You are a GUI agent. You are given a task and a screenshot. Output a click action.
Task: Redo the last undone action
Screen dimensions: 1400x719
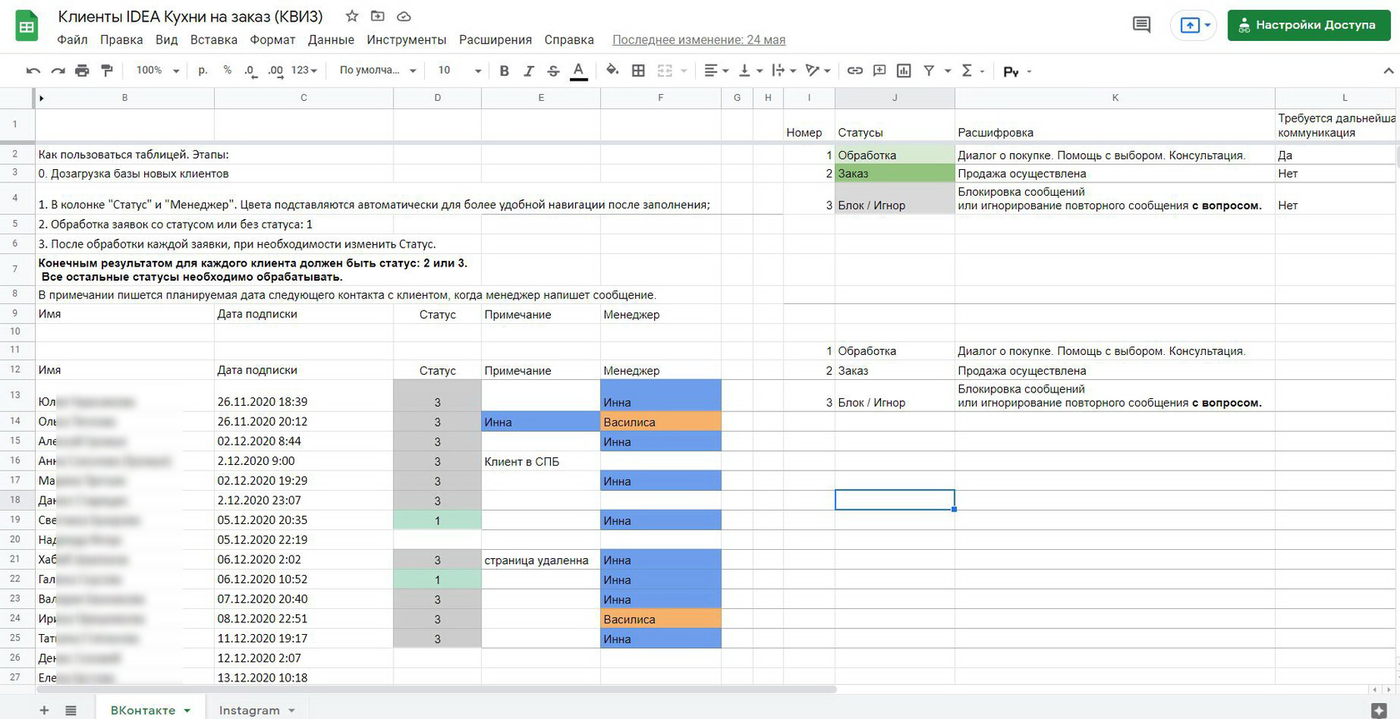point(58,71)
